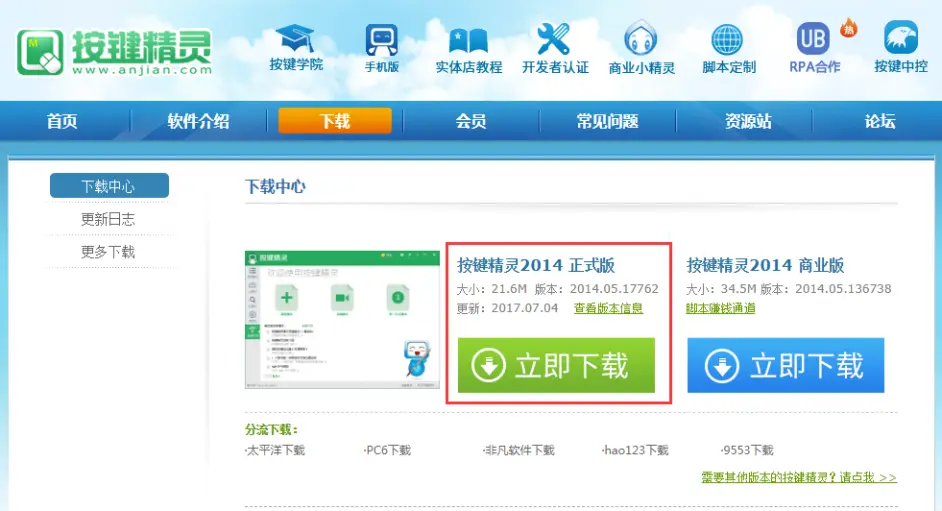
Task: Open the 查看版本信息 link
Action: click(608, 308)
